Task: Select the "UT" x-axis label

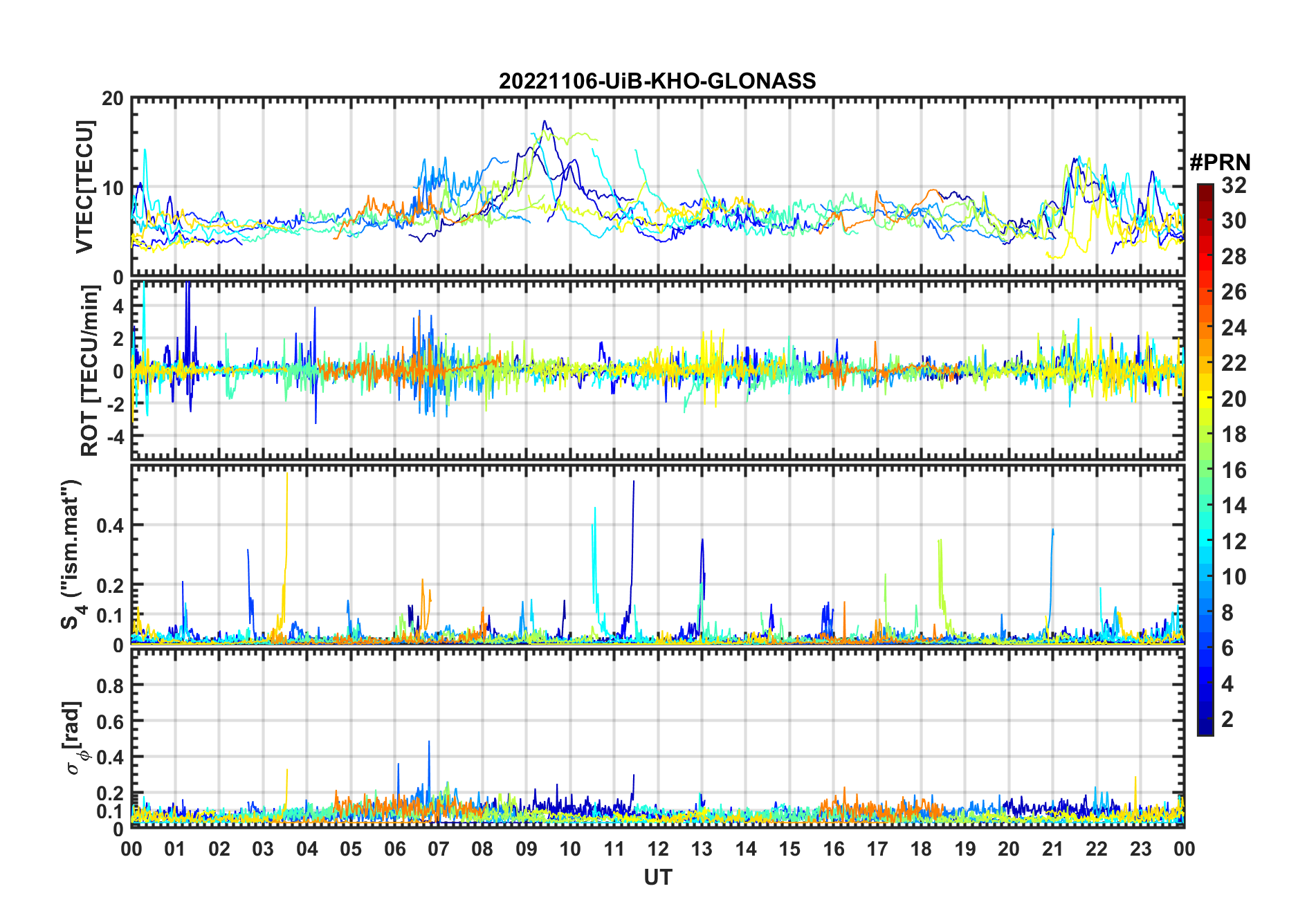Action: click(658, 878)
